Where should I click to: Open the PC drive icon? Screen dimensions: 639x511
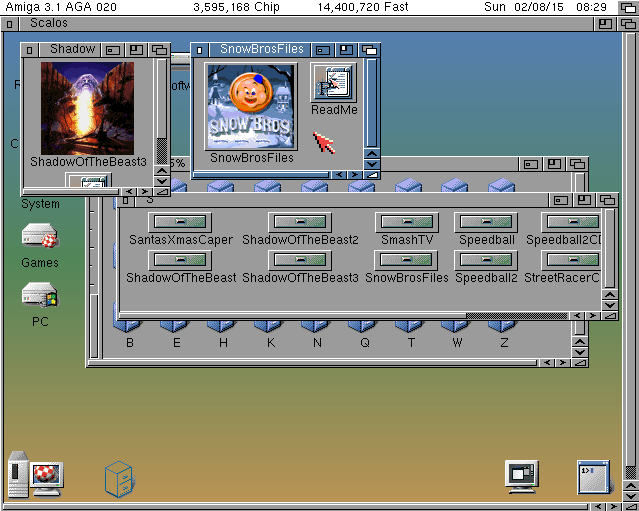40,294
